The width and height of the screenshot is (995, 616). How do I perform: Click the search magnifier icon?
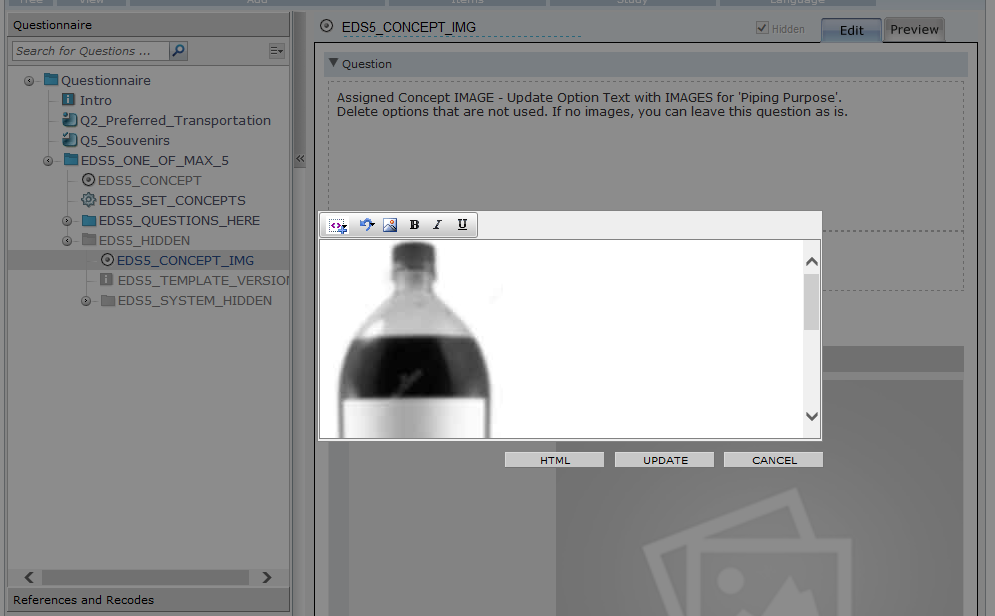(x=178, y=51)
